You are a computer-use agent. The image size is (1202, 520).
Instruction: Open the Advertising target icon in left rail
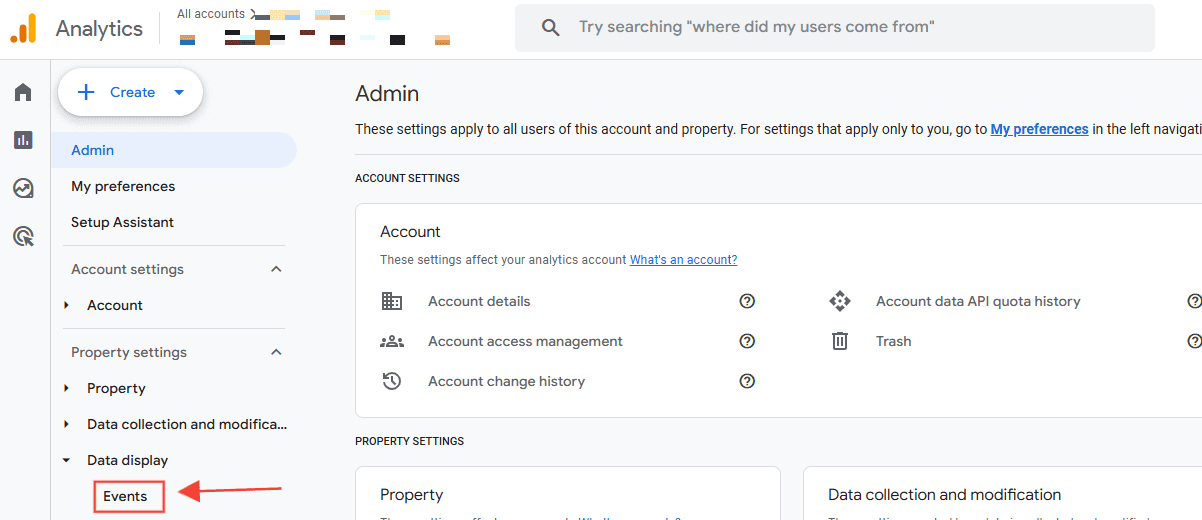23,236
